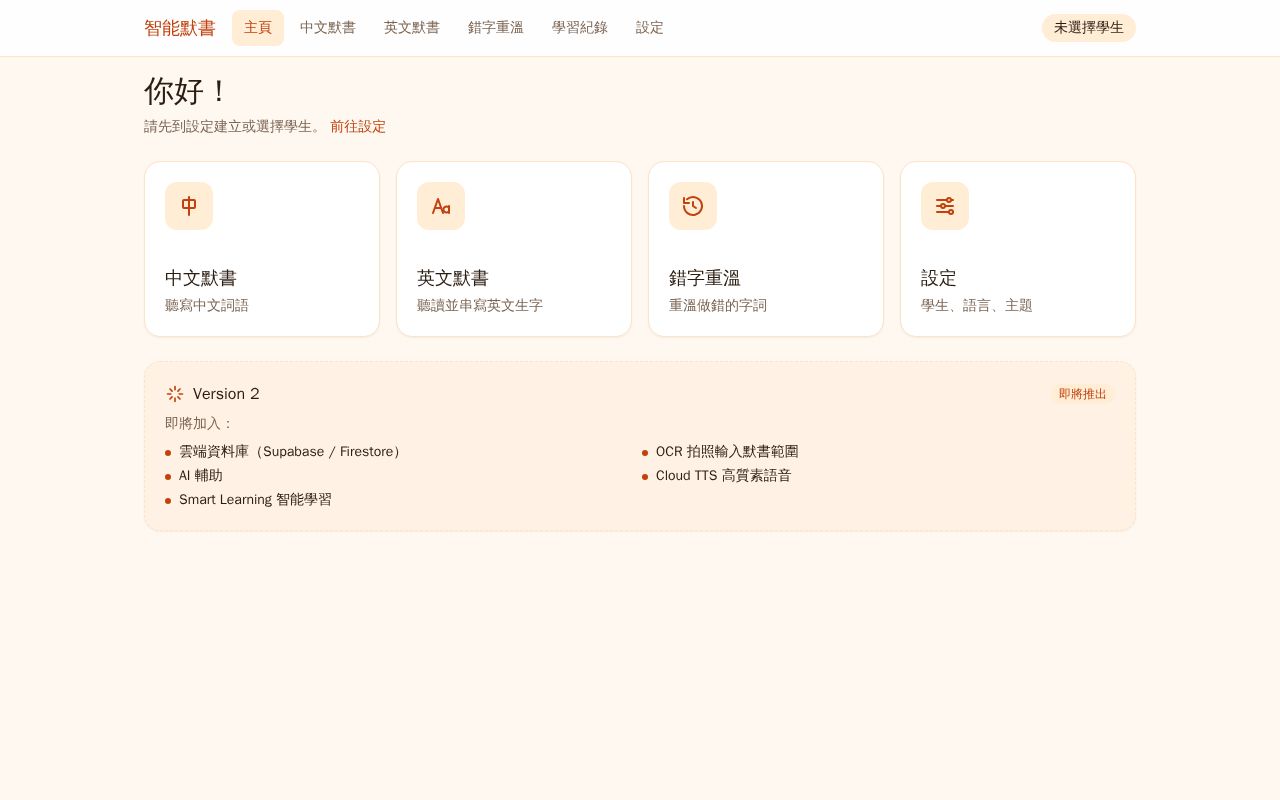Click the card description 重溫做錯的字詞

(x=718, y=306)
